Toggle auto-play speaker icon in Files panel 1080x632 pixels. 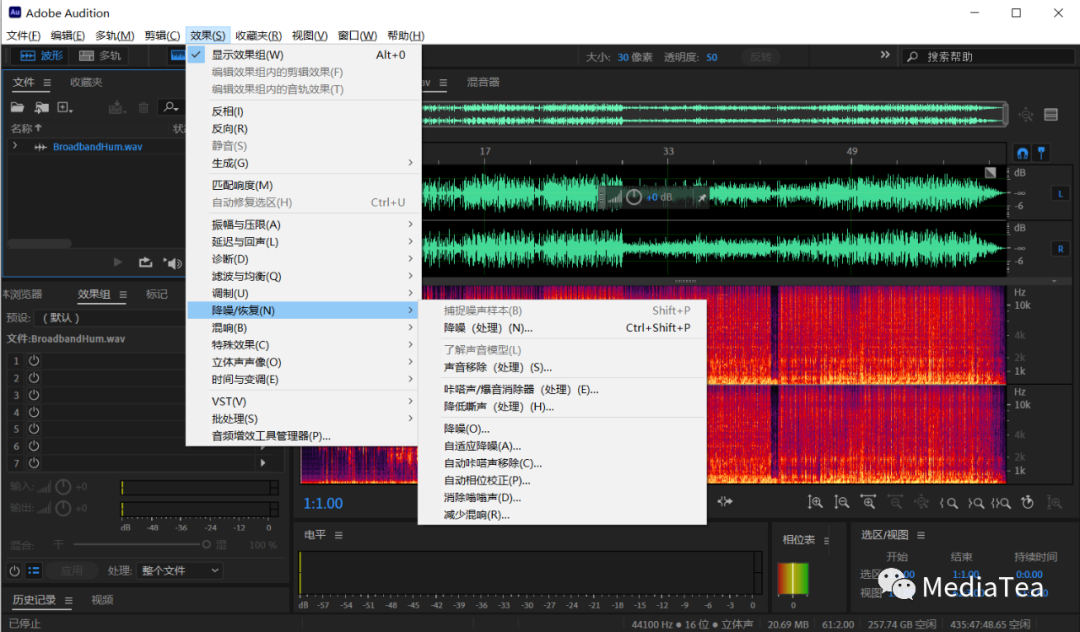click(x=173, y=262)
